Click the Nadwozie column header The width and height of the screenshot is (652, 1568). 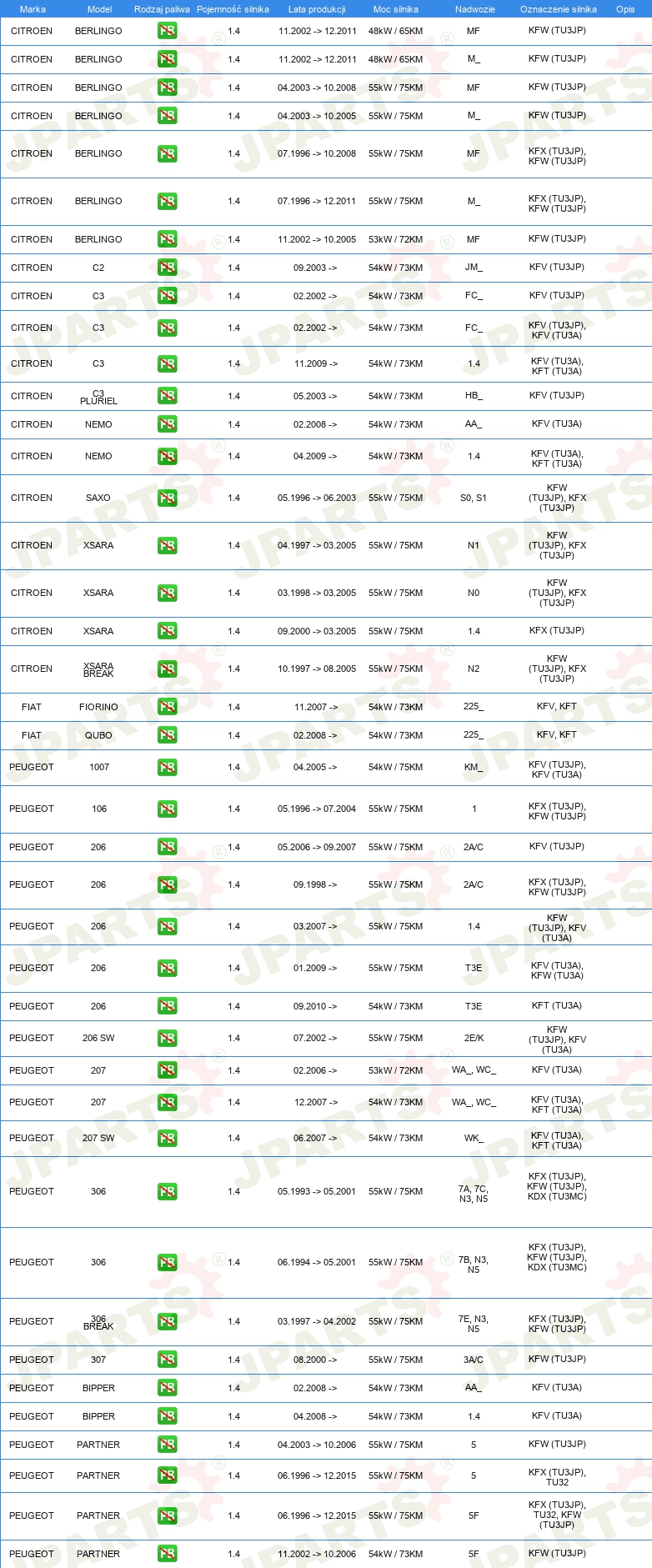[475, 9]
